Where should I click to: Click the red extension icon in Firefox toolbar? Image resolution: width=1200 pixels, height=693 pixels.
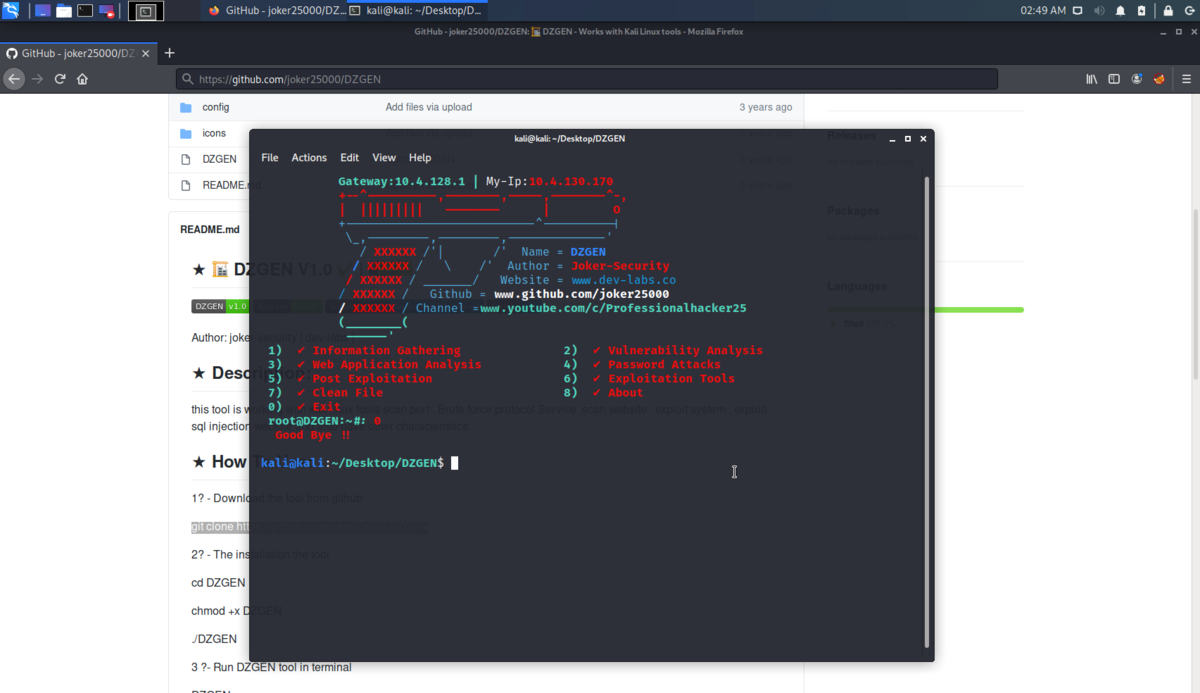tap(1159, 79)
